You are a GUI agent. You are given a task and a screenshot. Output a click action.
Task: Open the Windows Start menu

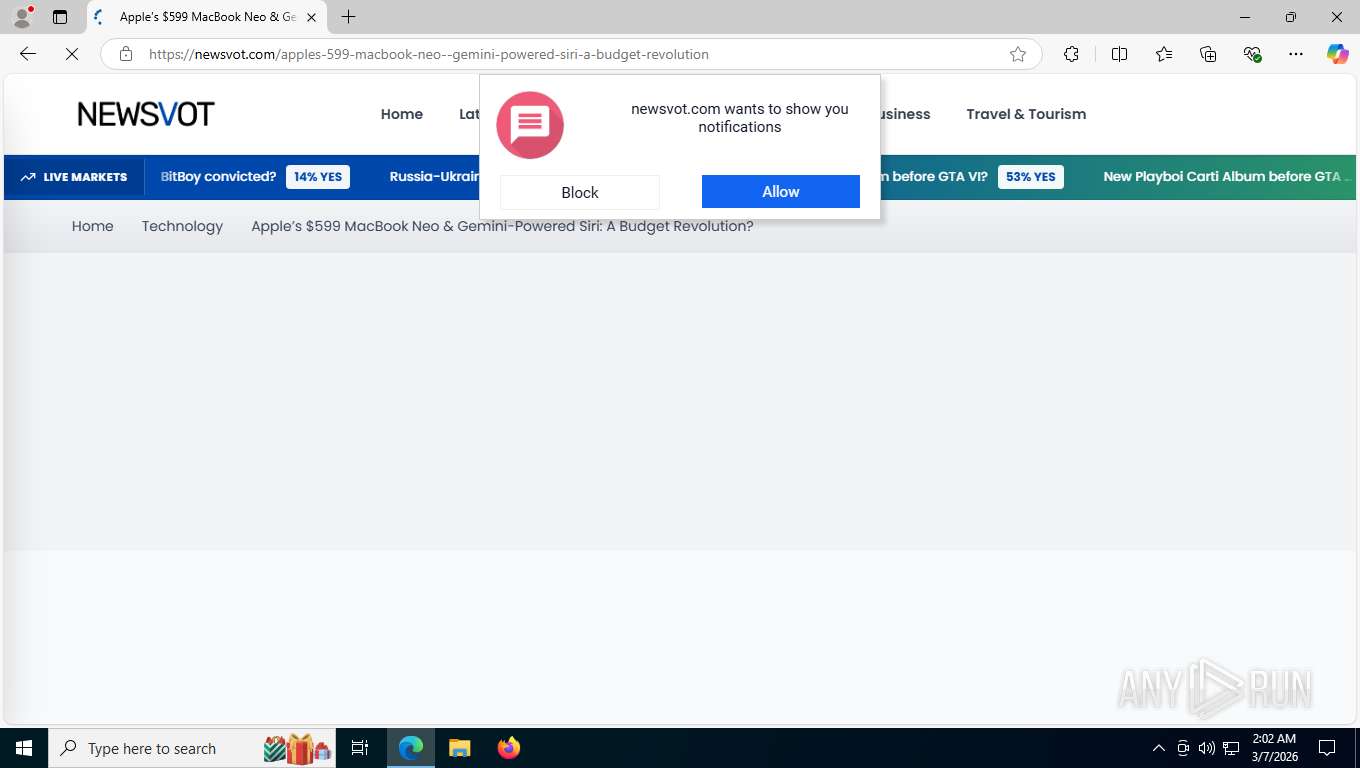24,748
